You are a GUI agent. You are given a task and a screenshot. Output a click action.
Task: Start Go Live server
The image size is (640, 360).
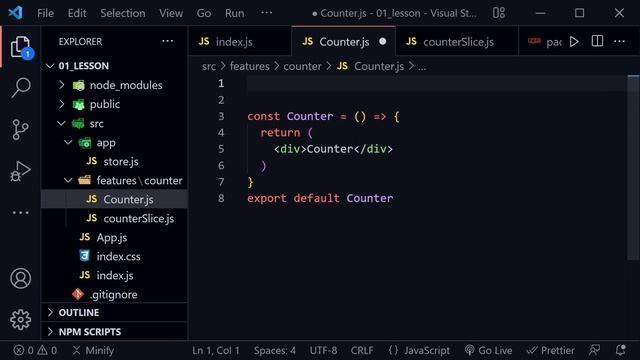click(x=489, y=350)
